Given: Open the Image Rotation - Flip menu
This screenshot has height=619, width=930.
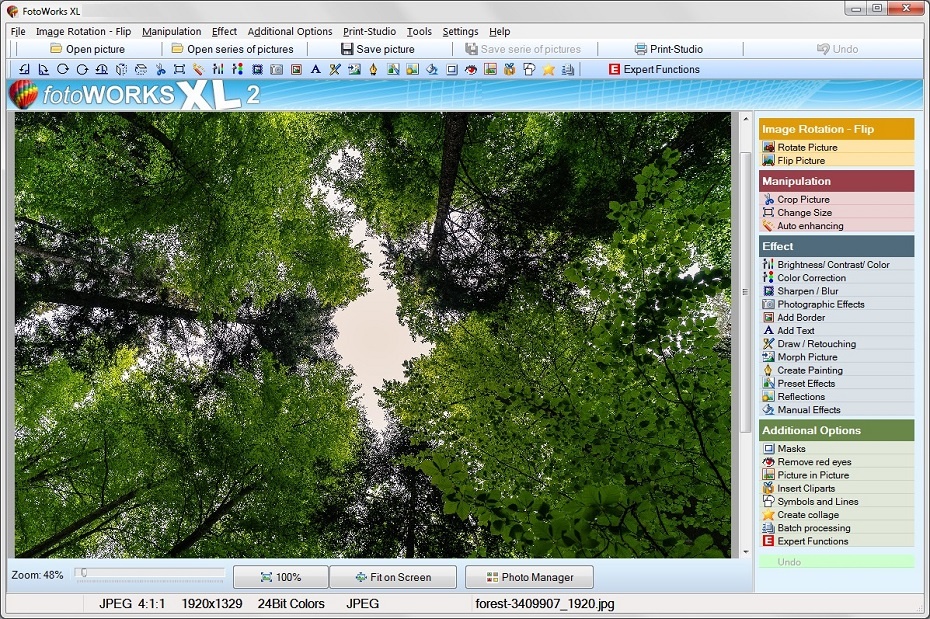Looking at the screenshot, I should pyautogui.click(x=83, y=31).
